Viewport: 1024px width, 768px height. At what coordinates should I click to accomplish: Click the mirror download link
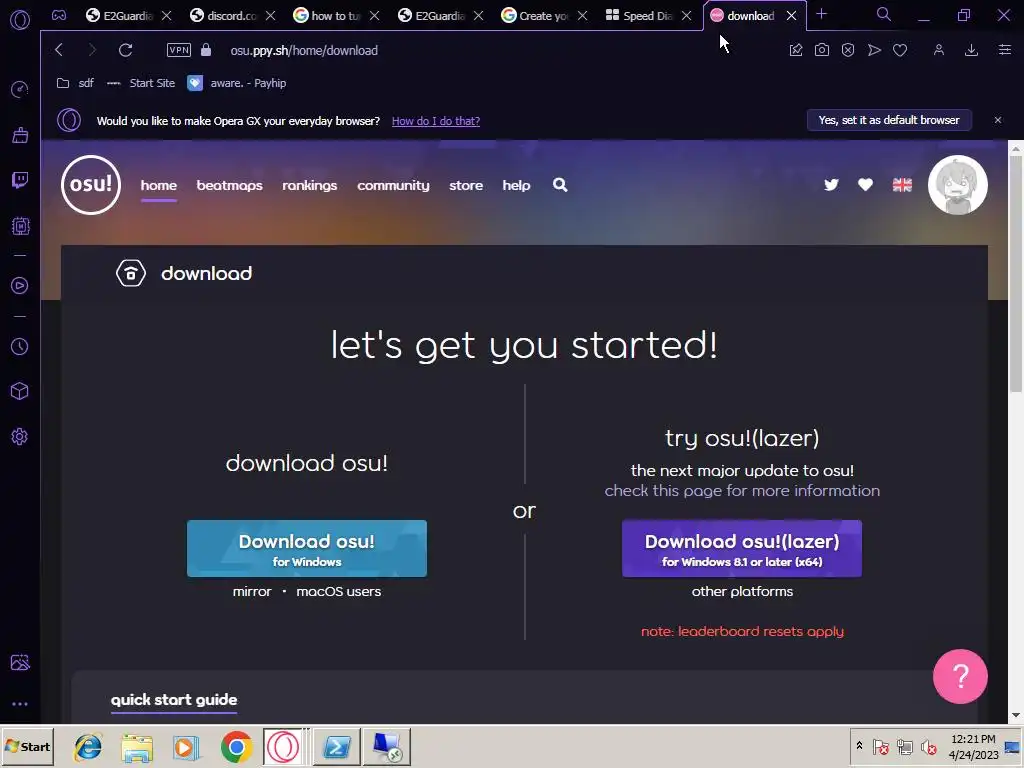[x=252, y=592]
